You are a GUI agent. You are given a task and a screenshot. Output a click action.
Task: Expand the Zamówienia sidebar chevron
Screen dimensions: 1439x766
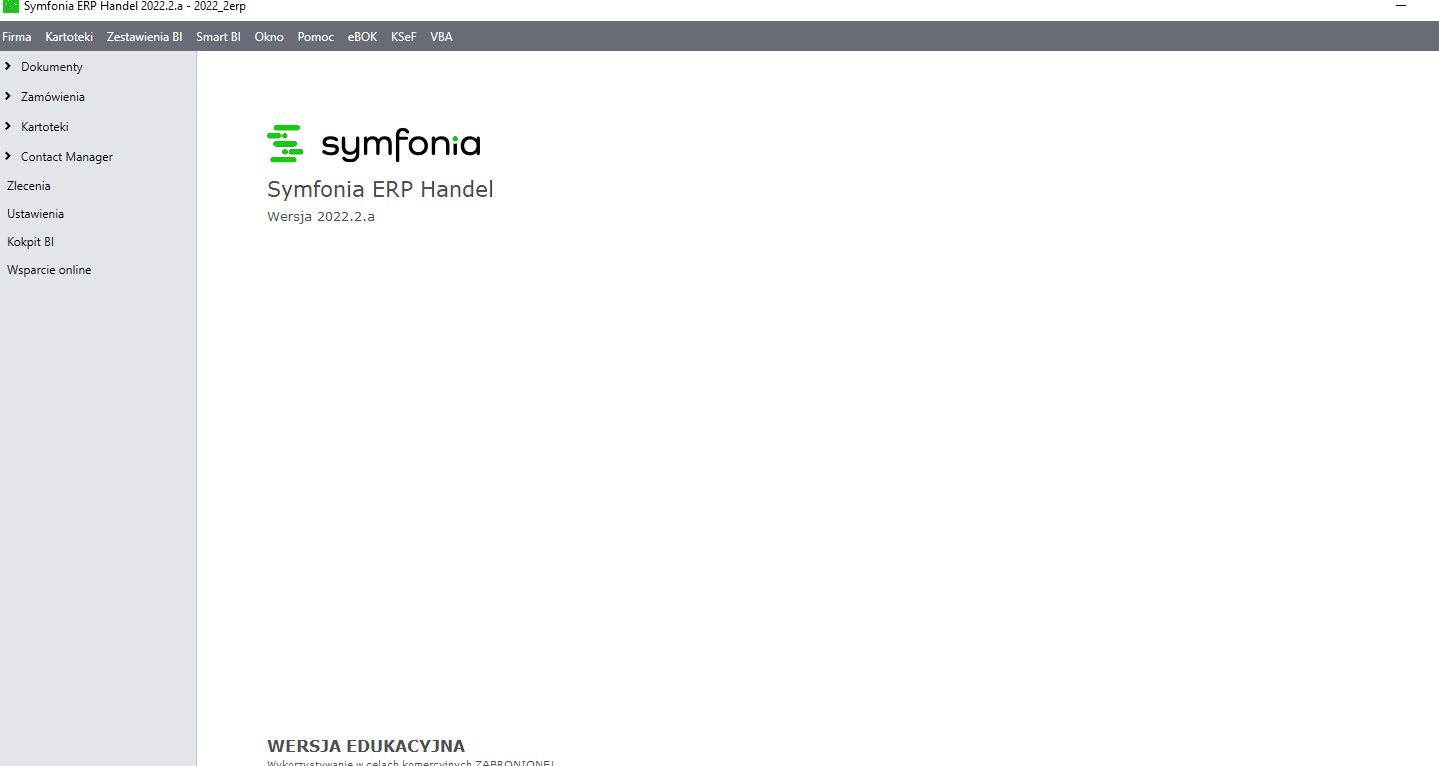pyautogui.click(x=8, y=97)
